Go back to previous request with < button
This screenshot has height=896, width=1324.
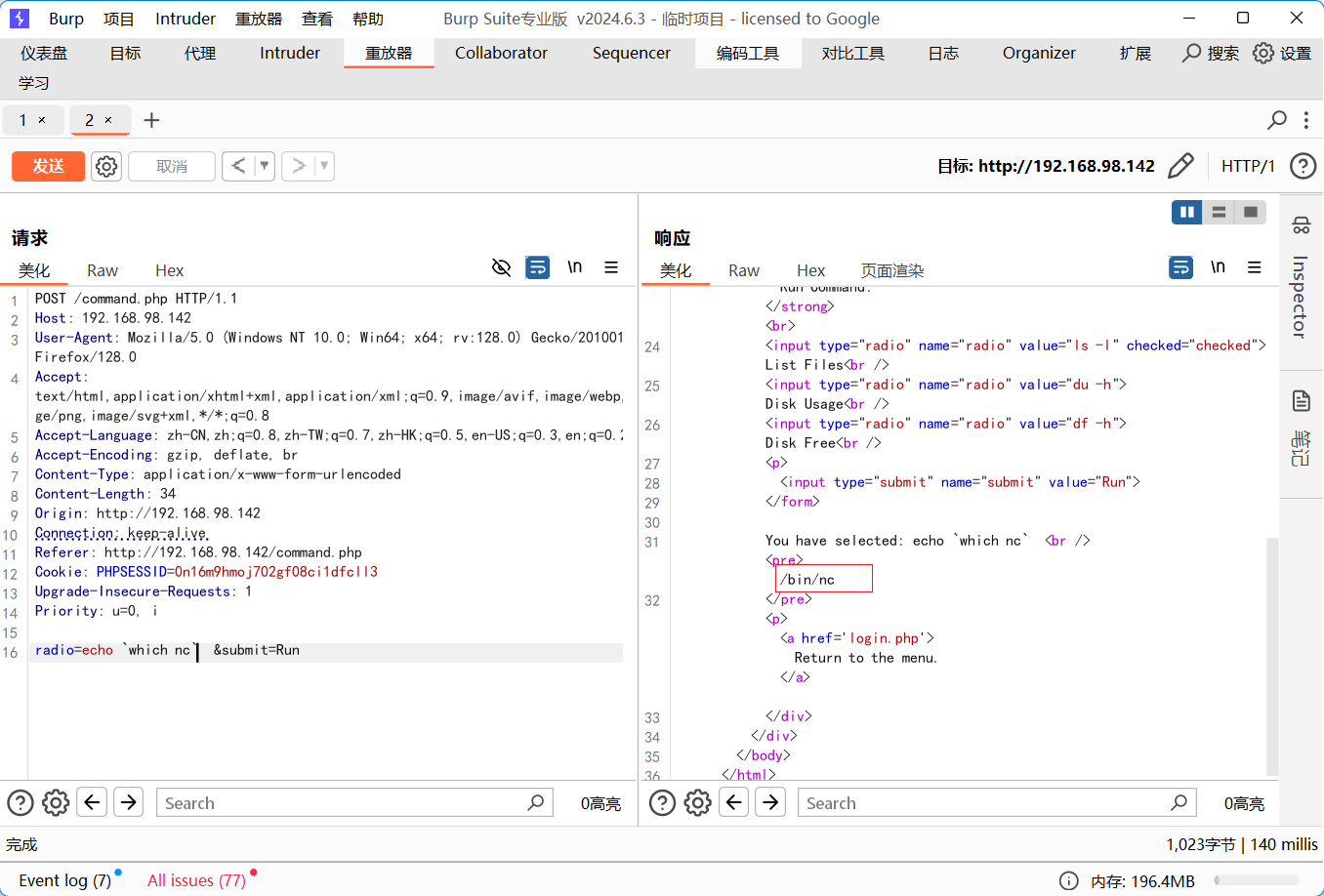(x=238, y=166)
